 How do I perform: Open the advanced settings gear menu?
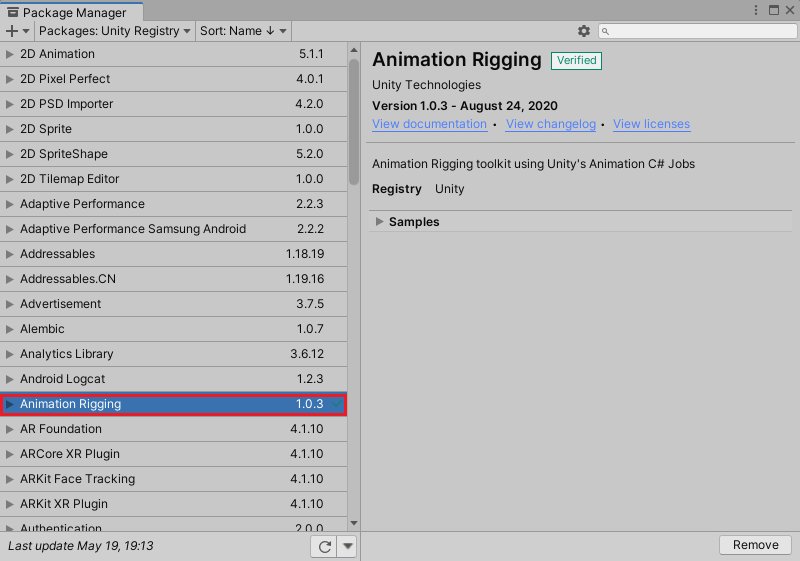click(x=584, y=31)
